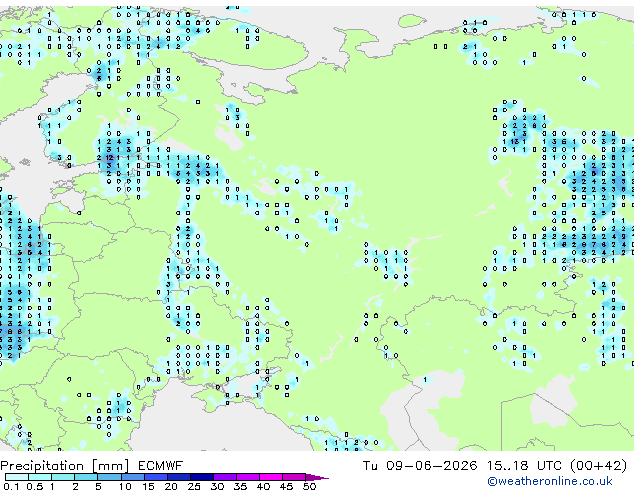The image size is (634, 490).
Task: Click the 'Precipitation [mm]' title text
Action: (64, 466)
